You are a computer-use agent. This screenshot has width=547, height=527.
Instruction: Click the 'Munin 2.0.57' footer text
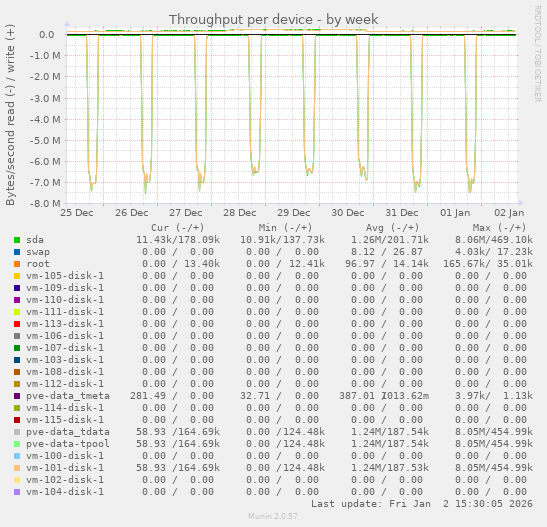pyautogui.click(x=273, y=516)
